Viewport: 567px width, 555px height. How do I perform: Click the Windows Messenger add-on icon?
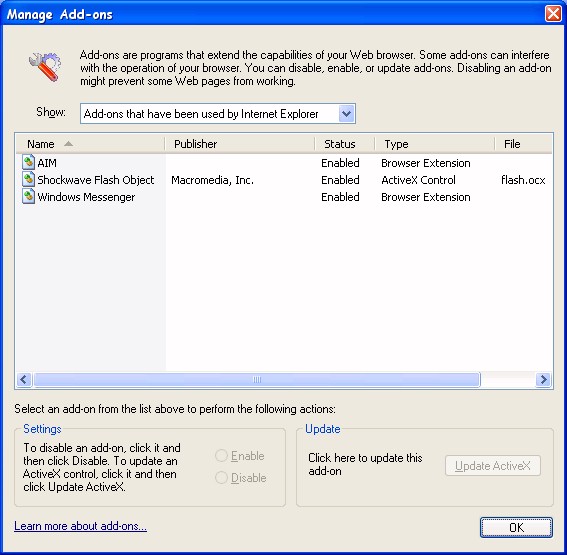click(x=28, y=196)
